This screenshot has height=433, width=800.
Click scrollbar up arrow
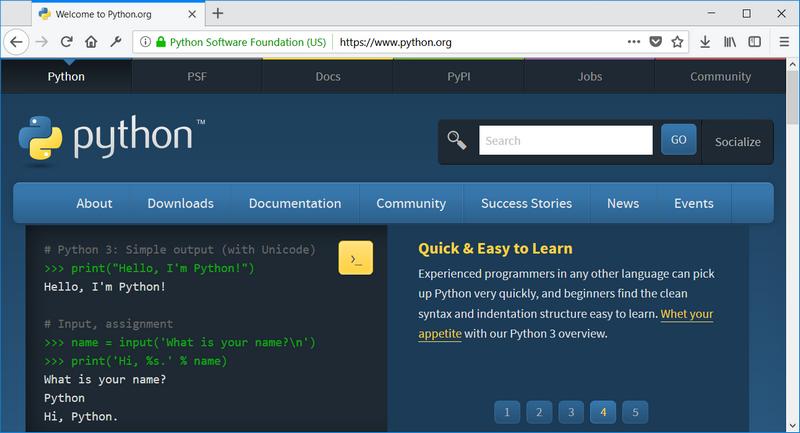792,64
